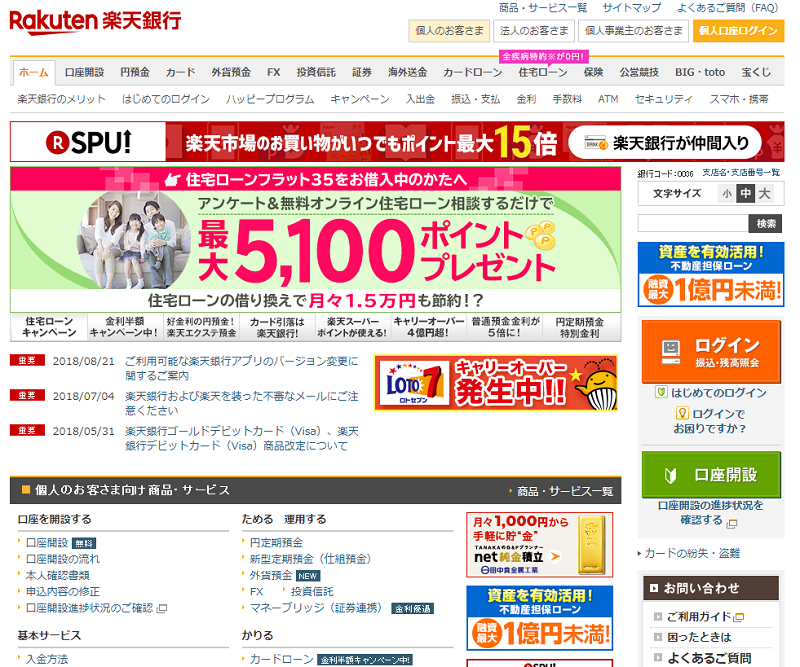This screenshot has height=667, width=800.
Task: Set font size to 小
Action: coord(727,194)
